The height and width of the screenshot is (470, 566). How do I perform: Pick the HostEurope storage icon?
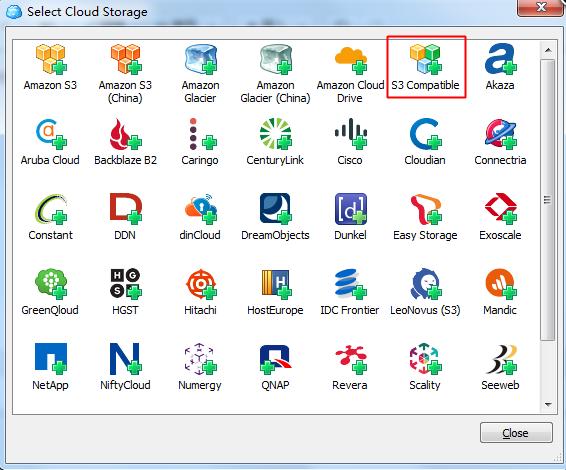(277, 284)
